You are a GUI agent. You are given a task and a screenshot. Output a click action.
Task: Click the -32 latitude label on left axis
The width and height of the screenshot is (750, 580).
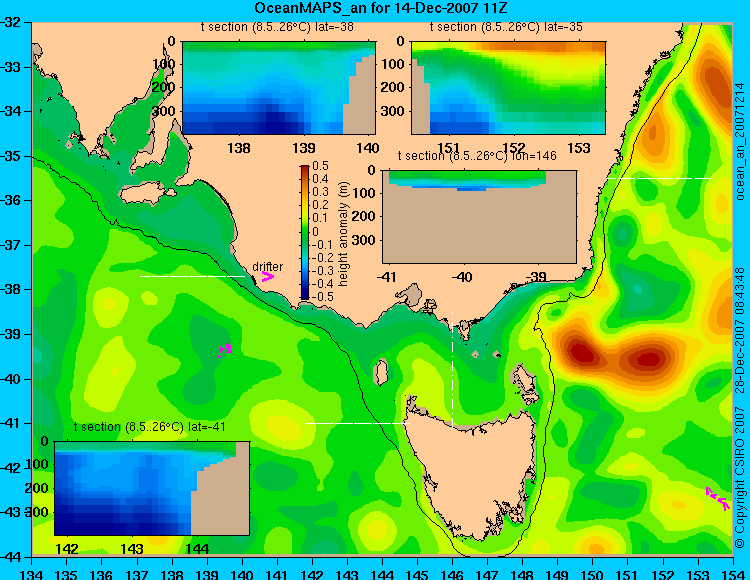[11, 22]
